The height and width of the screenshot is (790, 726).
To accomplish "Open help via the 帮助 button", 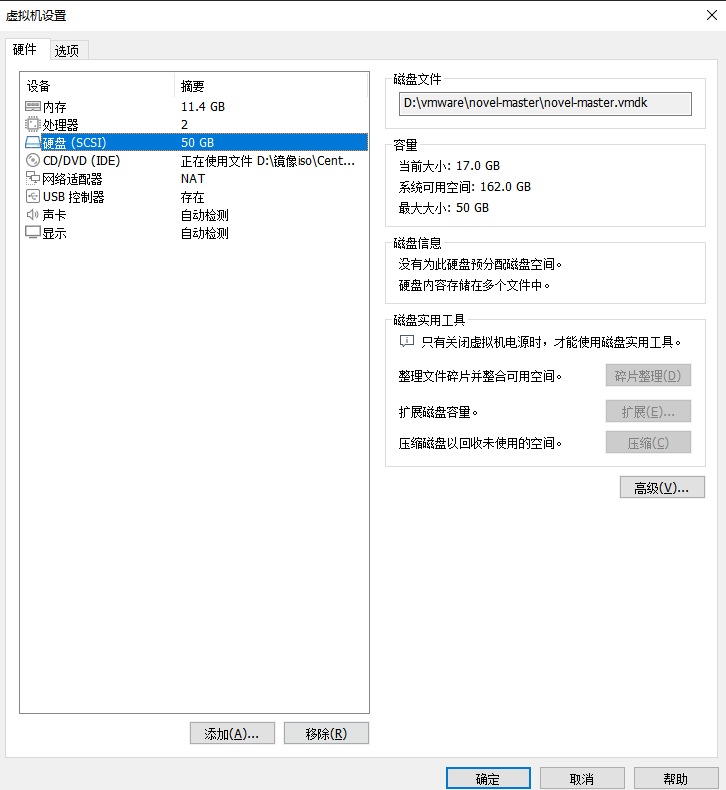I will pos(676,779).
